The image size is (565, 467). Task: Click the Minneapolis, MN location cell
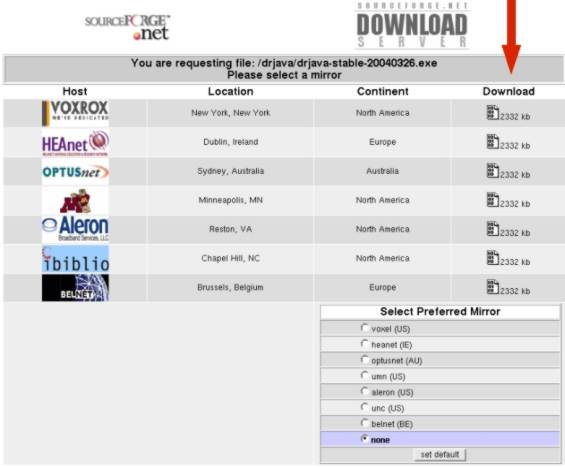coord(231,200)
